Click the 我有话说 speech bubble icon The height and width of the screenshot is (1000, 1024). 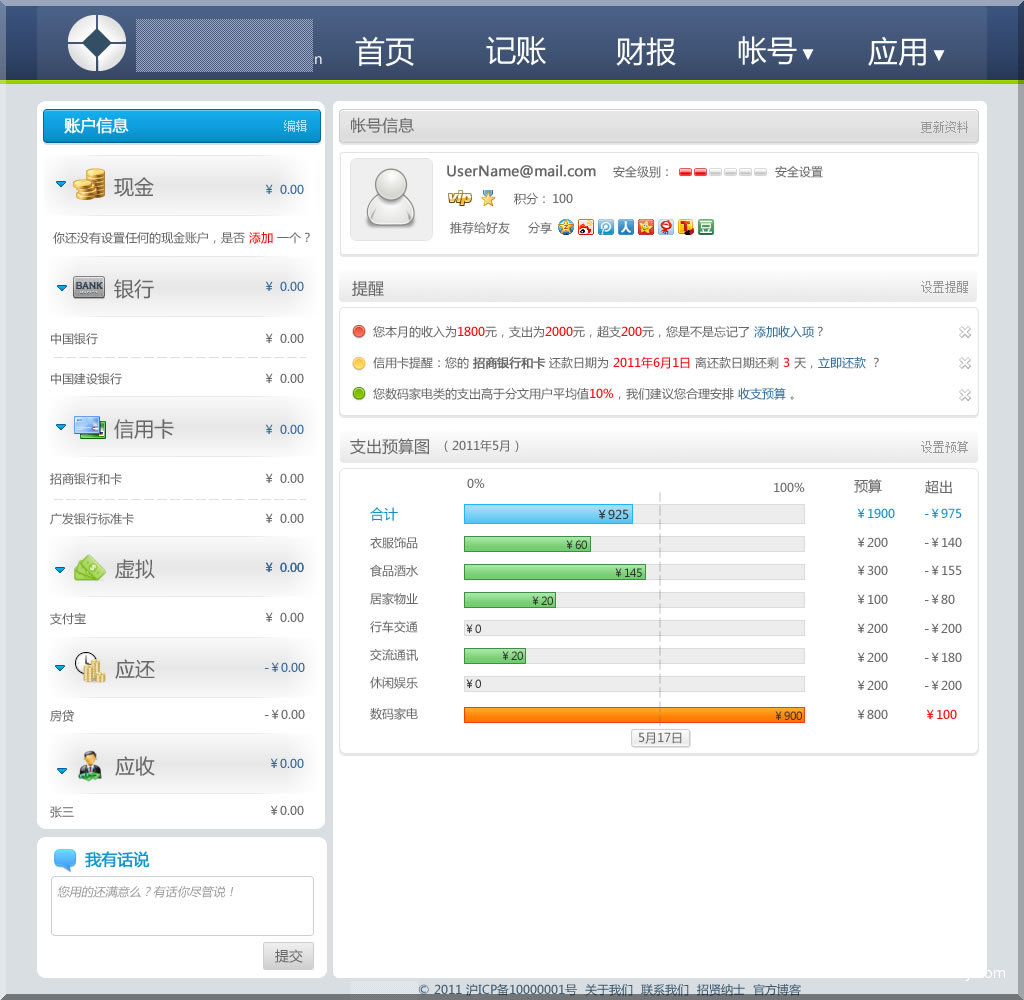[65, 860]
